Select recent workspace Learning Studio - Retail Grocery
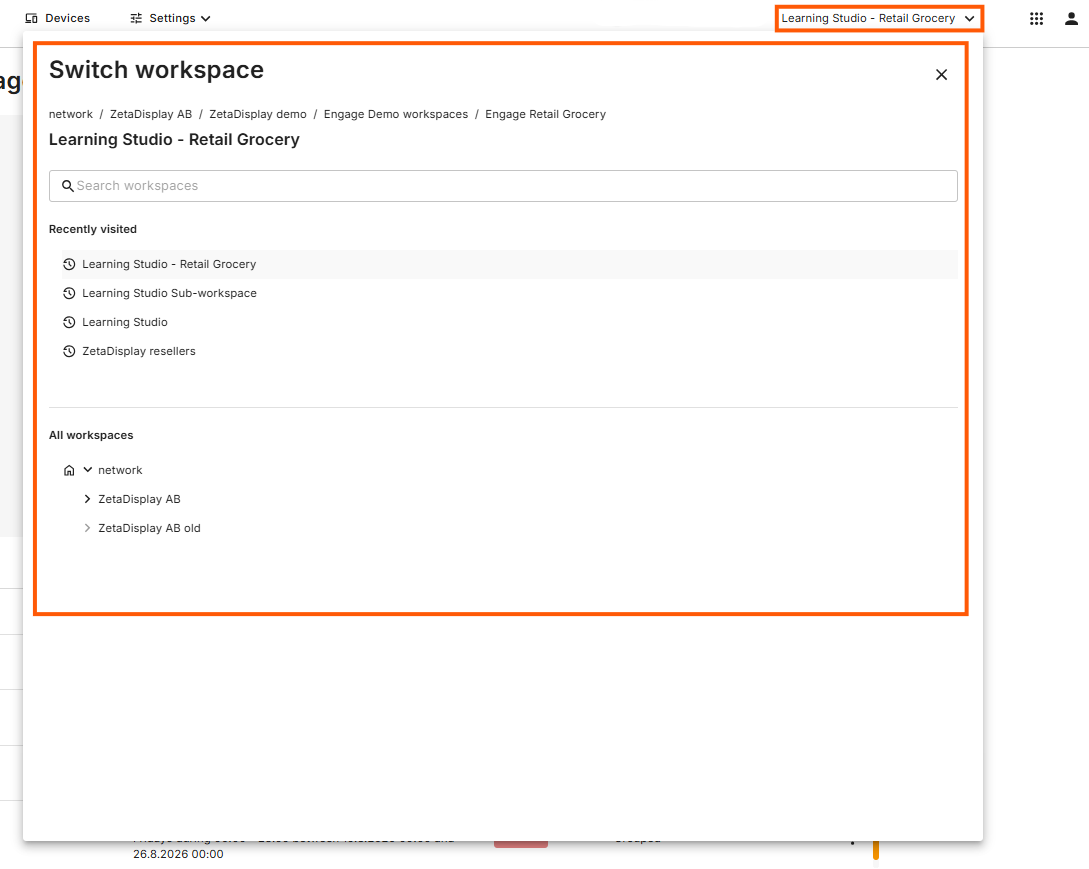The width and height of the screenshot is (1089, 869). tap(509, 264)
